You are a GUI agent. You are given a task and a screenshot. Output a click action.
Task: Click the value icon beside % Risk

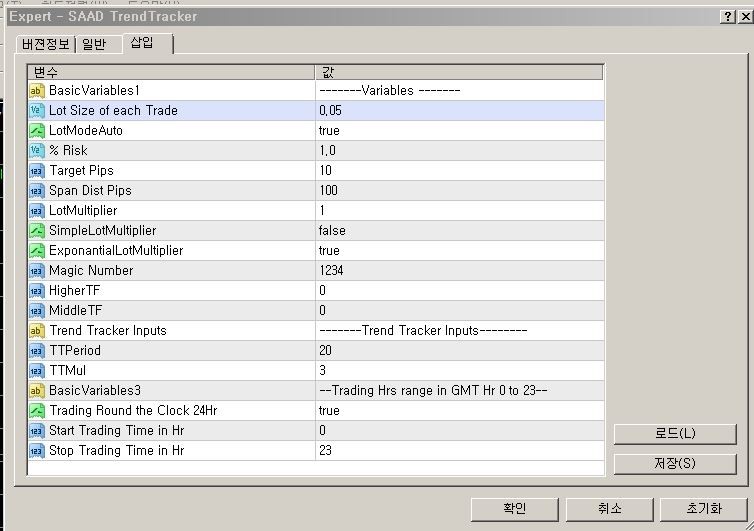click(x=37, y=151)
